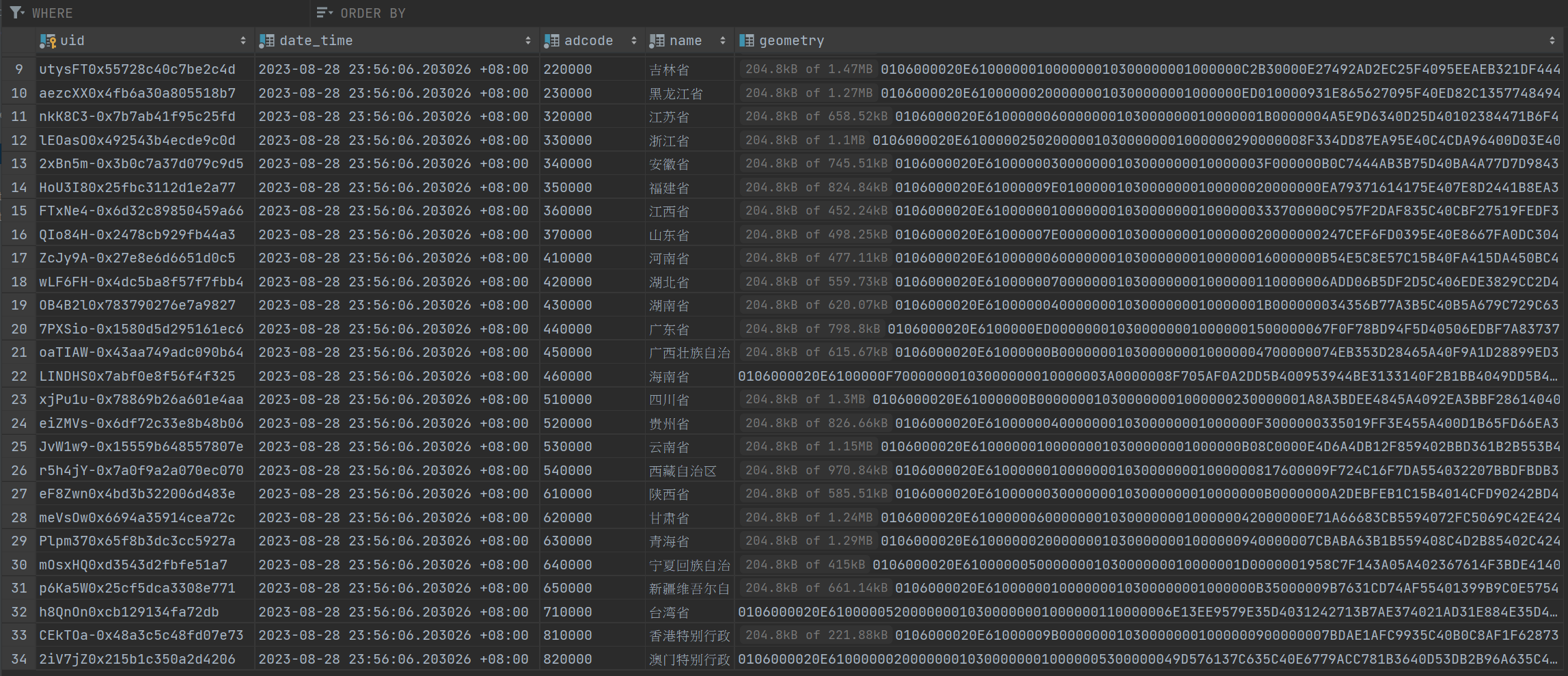This screenshot has height=676, width=1568.
Task: Click name cell 湖北省
Action: [x=690, y=282]
